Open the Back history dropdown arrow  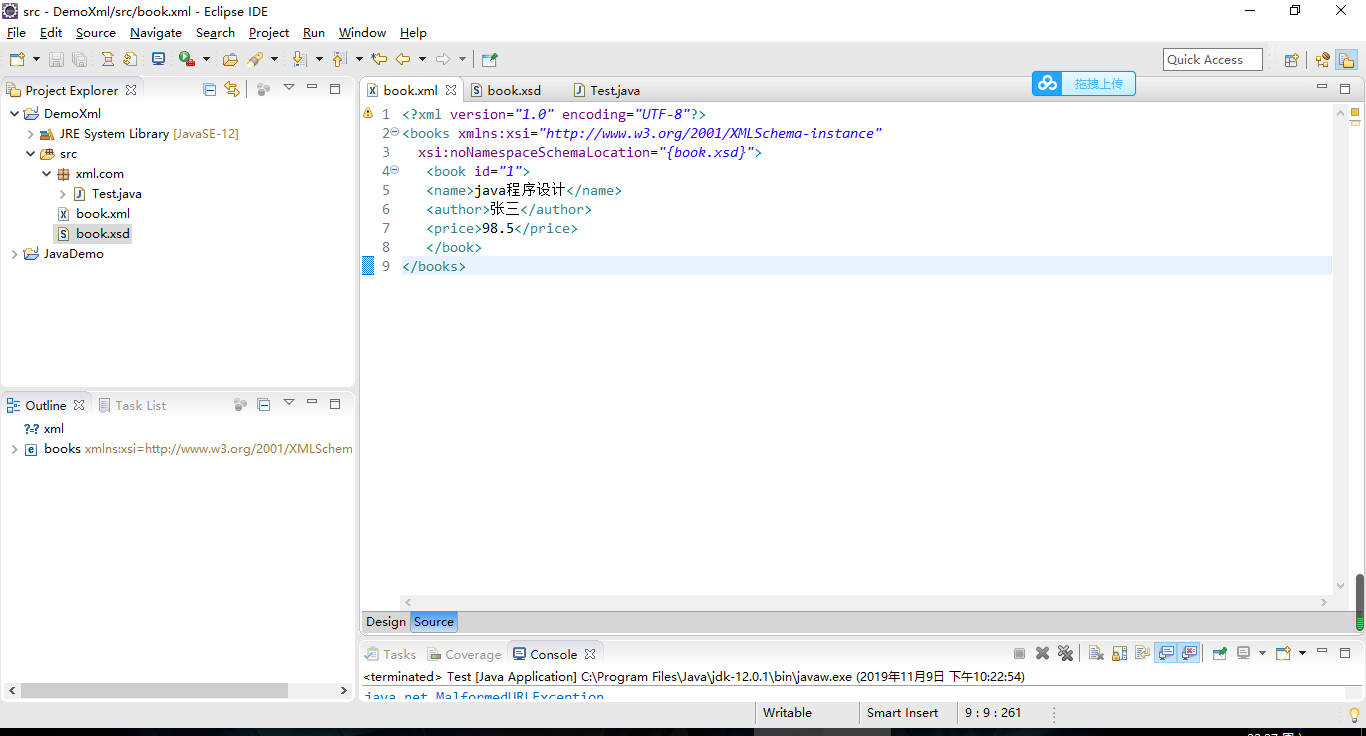point(422,59)
